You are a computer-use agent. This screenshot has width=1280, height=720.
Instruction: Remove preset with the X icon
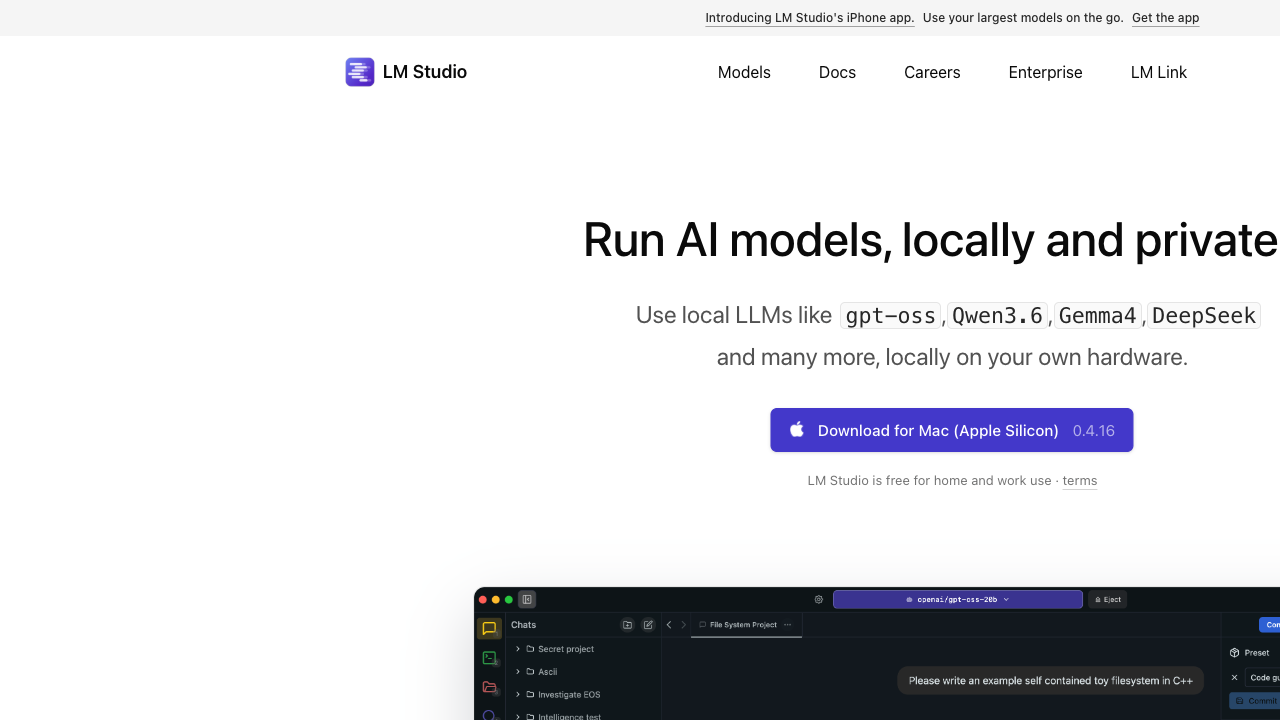pyautogui.click(x=1235, y=678)
